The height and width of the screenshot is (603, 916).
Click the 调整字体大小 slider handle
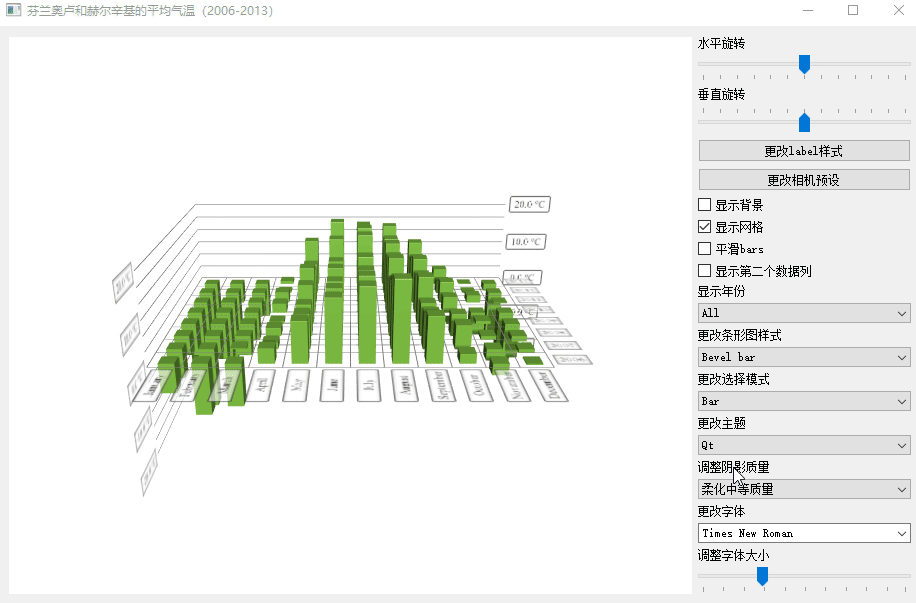[762, 576]
